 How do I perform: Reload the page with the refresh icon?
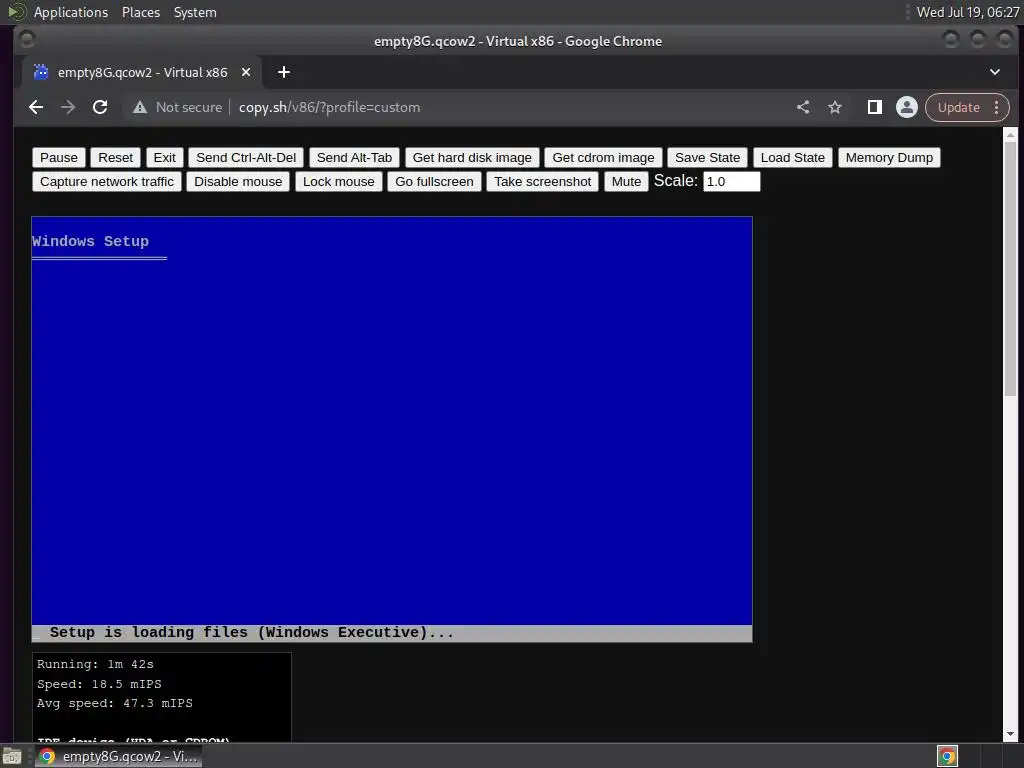click(x=100, y=107)
